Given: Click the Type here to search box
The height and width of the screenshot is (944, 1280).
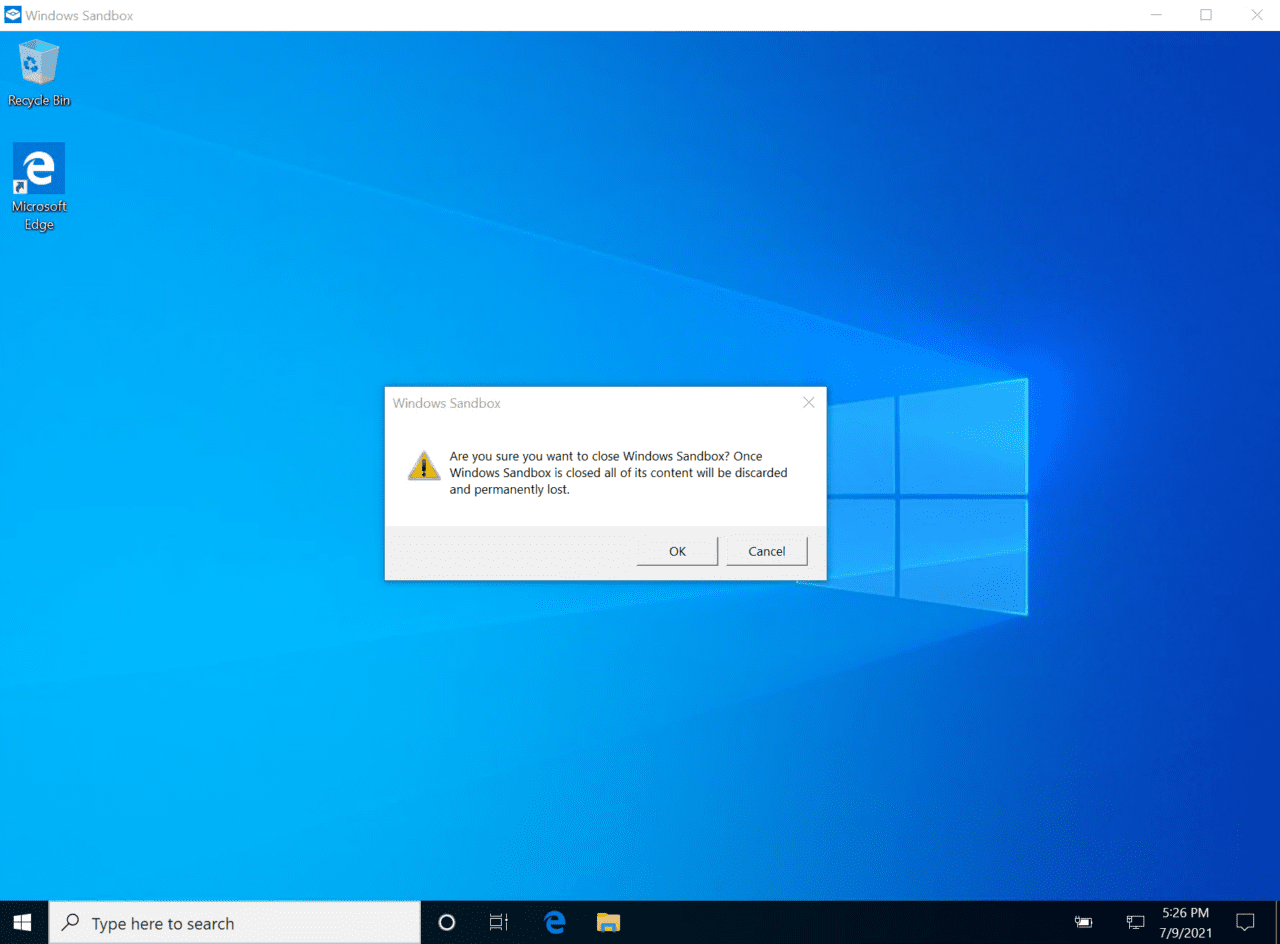Looking at the screenshot, I should pos(235,923).
